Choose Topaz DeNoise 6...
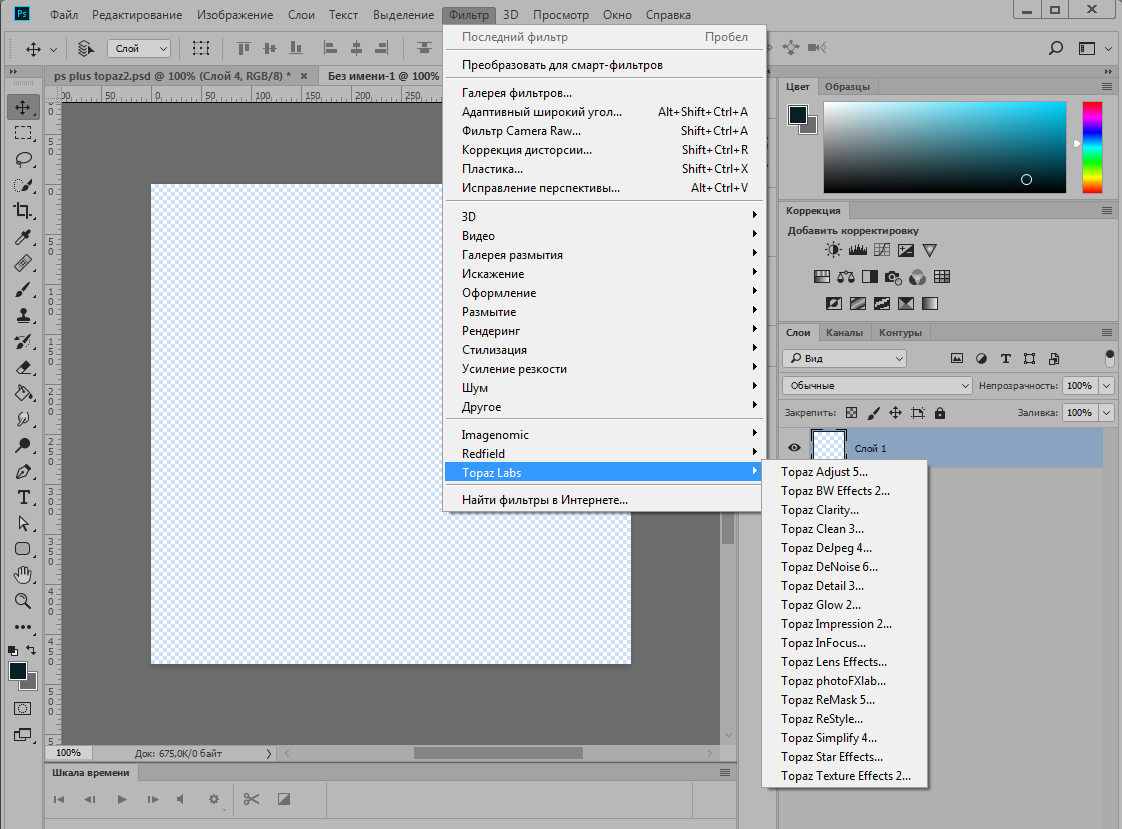 click(845, 566)
